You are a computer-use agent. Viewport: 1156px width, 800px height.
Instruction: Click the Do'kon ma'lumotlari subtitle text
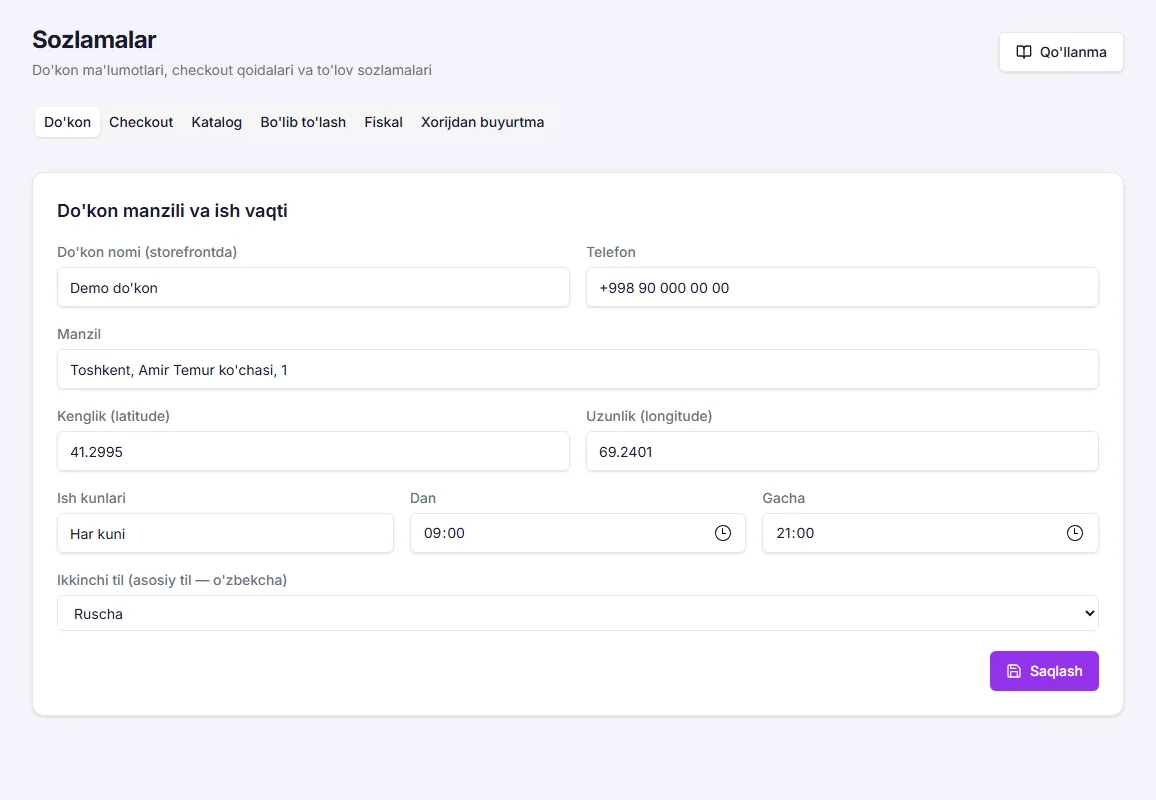[x=231, y=71]
